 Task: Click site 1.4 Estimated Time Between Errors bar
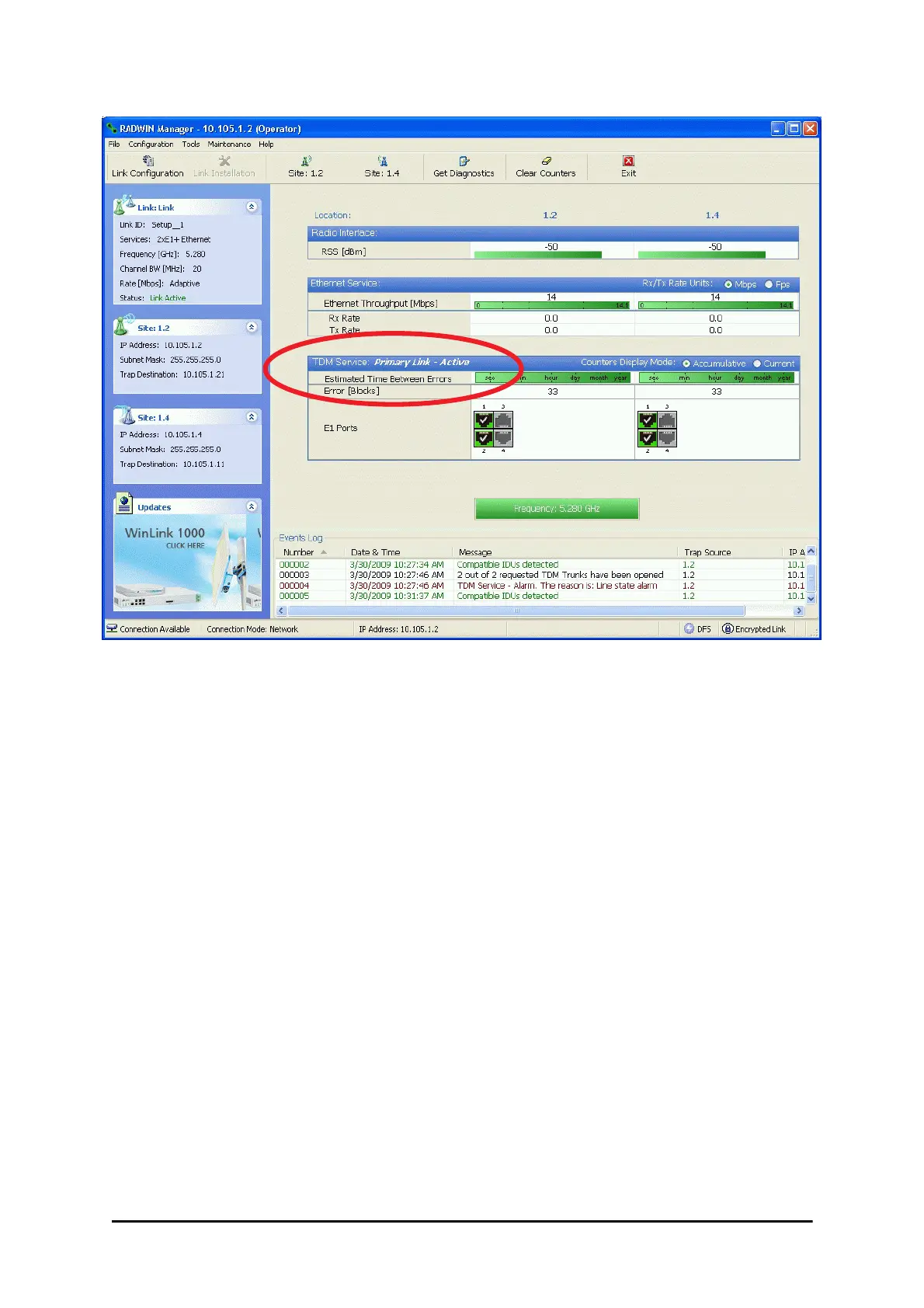click(716, 377)
